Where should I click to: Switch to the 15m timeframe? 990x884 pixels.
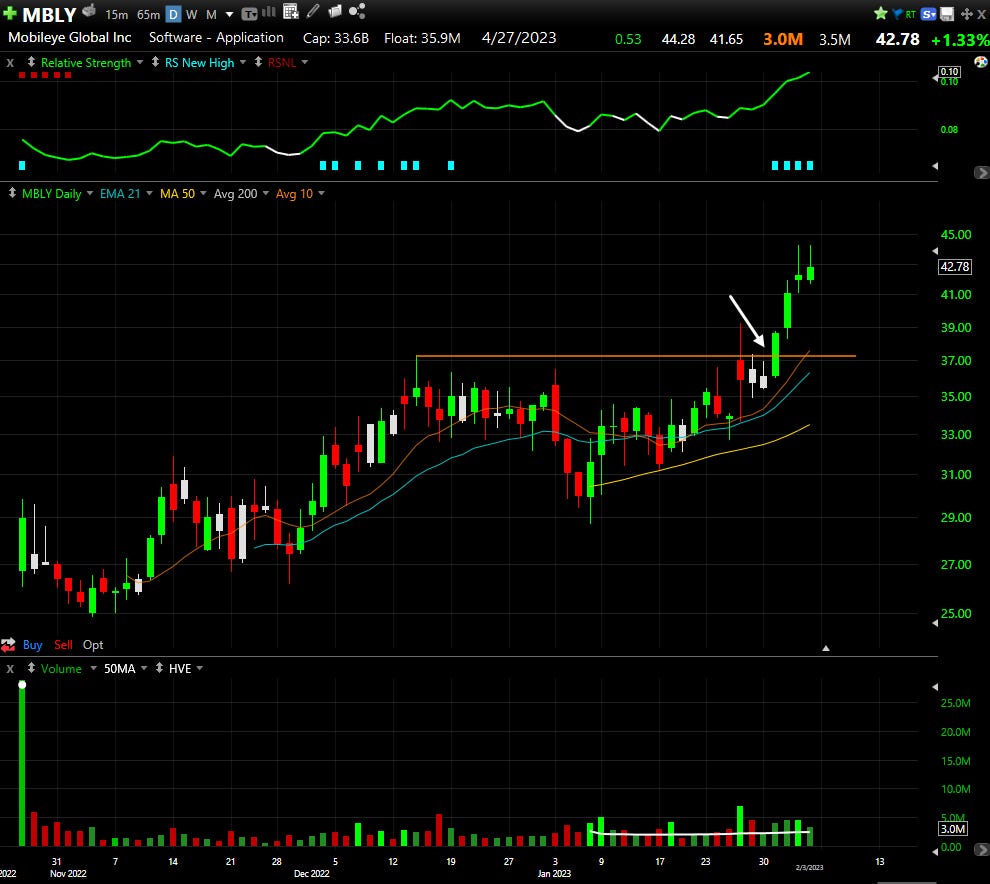116,14
